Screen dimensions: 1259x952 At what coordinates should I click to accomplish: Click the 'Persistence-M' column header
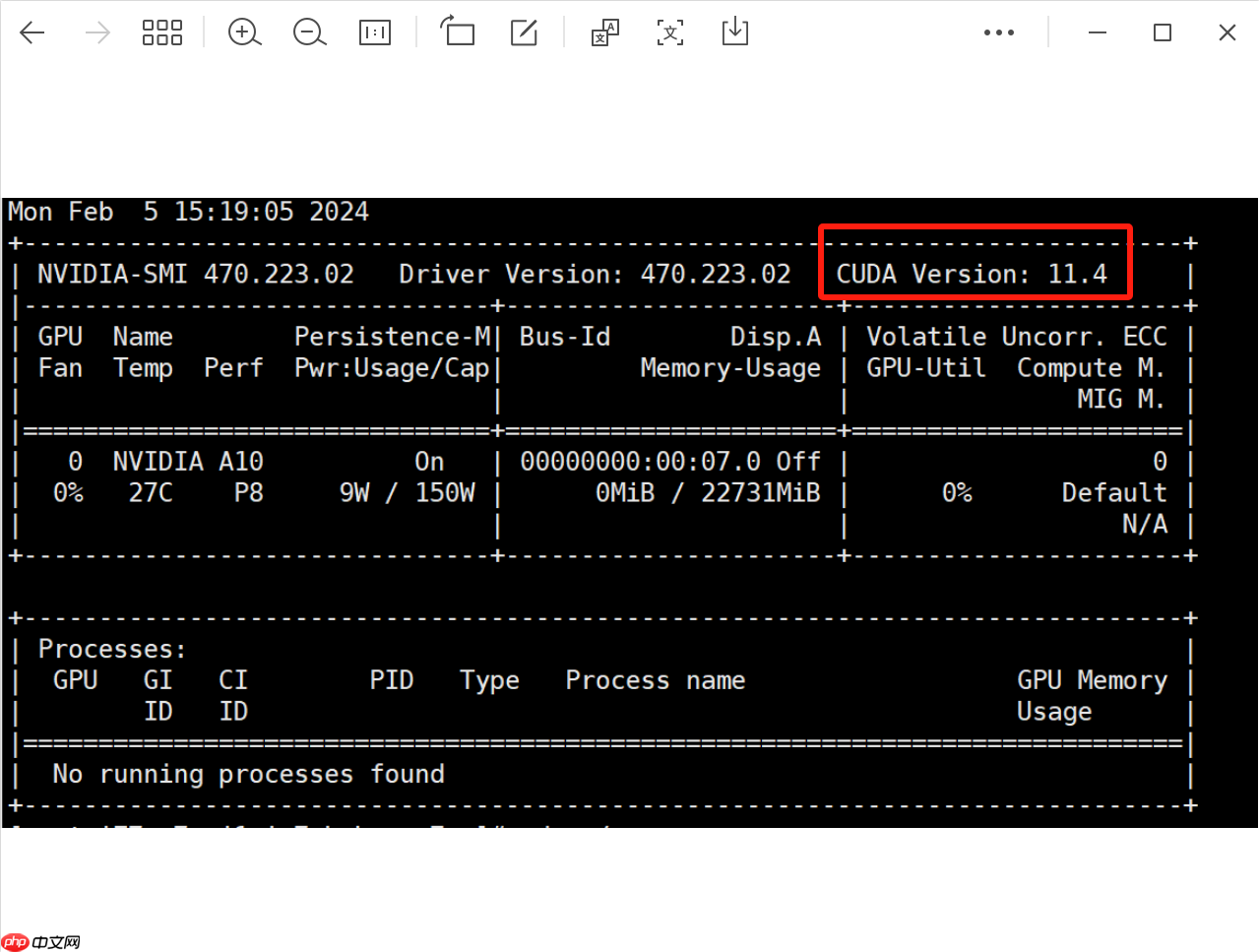(x=392, y=337)
